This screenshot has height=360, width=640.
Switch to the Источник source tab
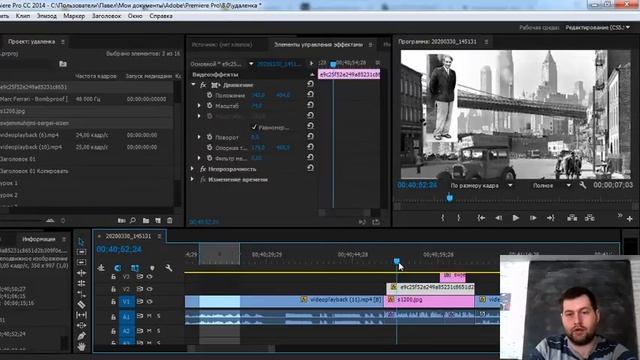tap(222, 44)
